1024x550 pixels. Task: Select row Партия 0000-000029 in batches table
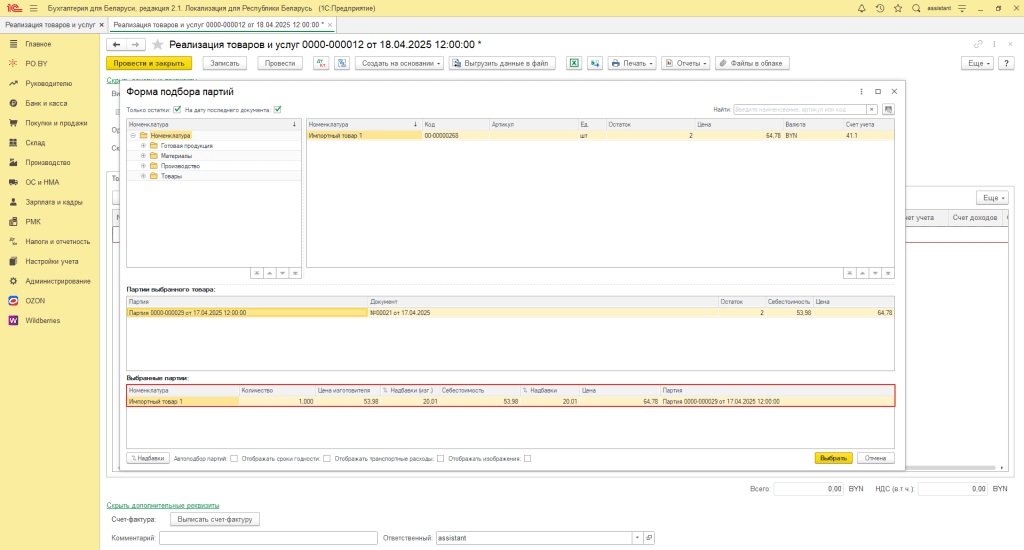tap(510, 313)
